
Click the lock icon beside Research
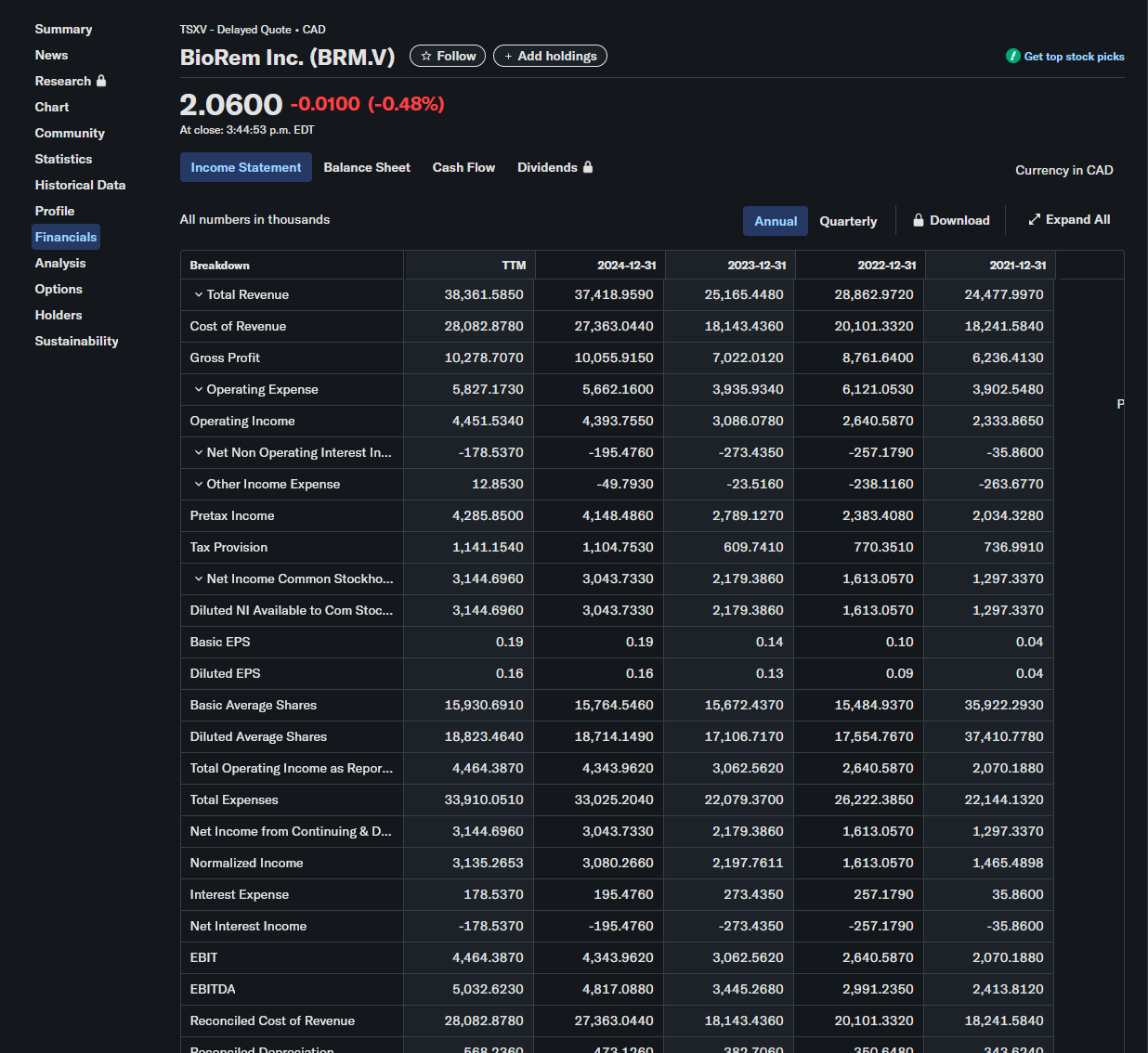[x=101, y=81]
